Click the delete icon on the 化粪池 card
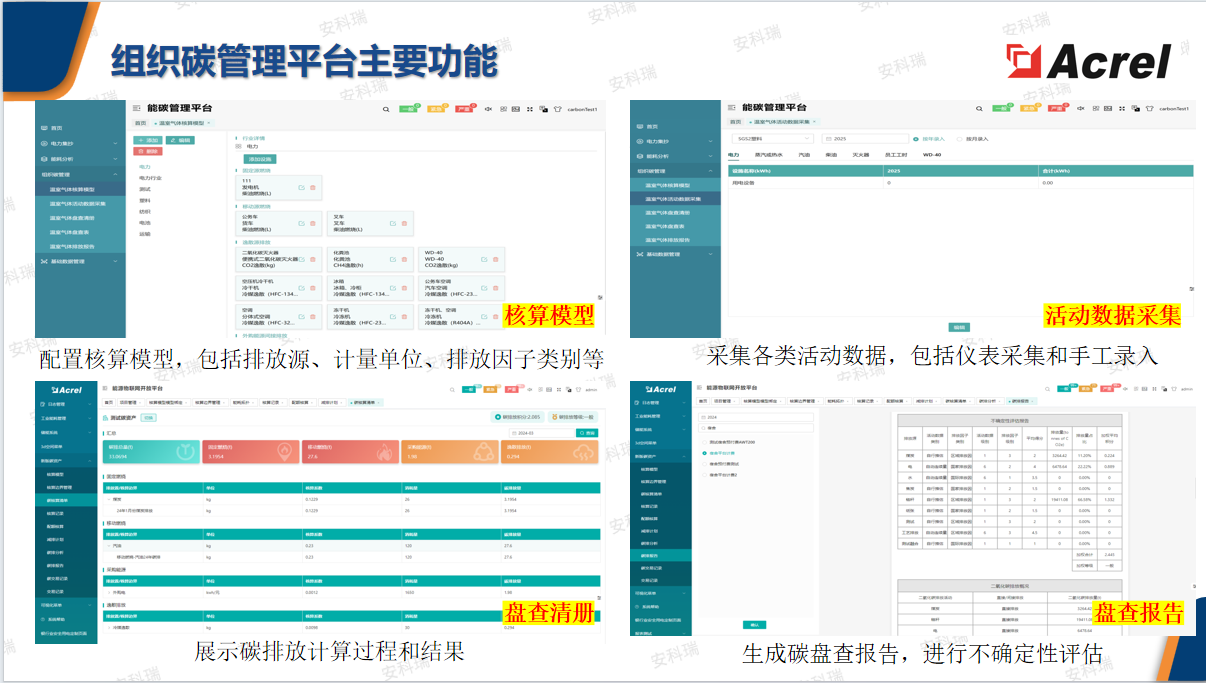The height and width of the screenshot is (683, 1206). (404, 259)
